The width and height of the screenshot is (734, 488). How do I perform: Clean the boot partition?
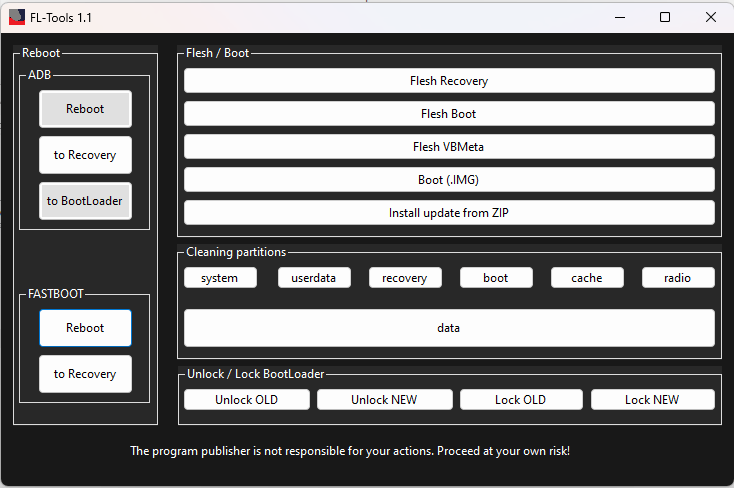[x=496, y=278]
